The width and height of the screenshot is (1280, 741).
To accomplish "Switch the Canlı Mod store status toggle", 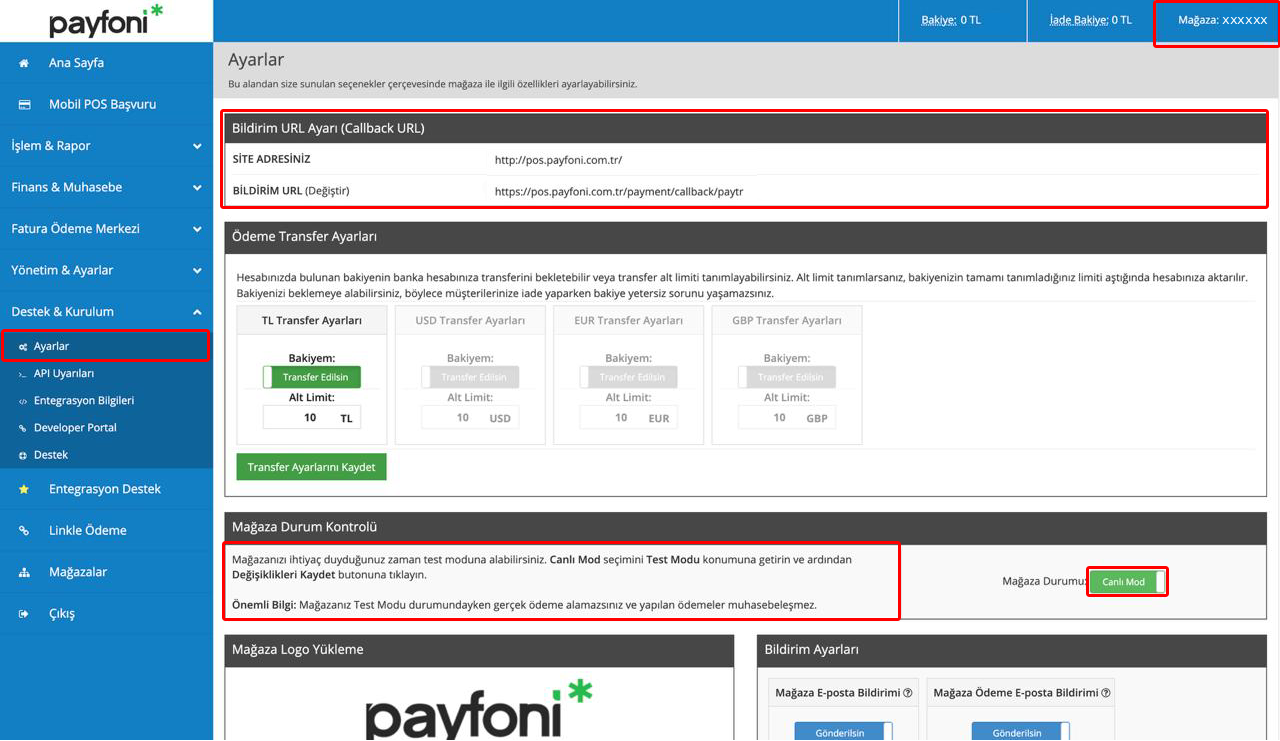I will tap(1127, 581).
